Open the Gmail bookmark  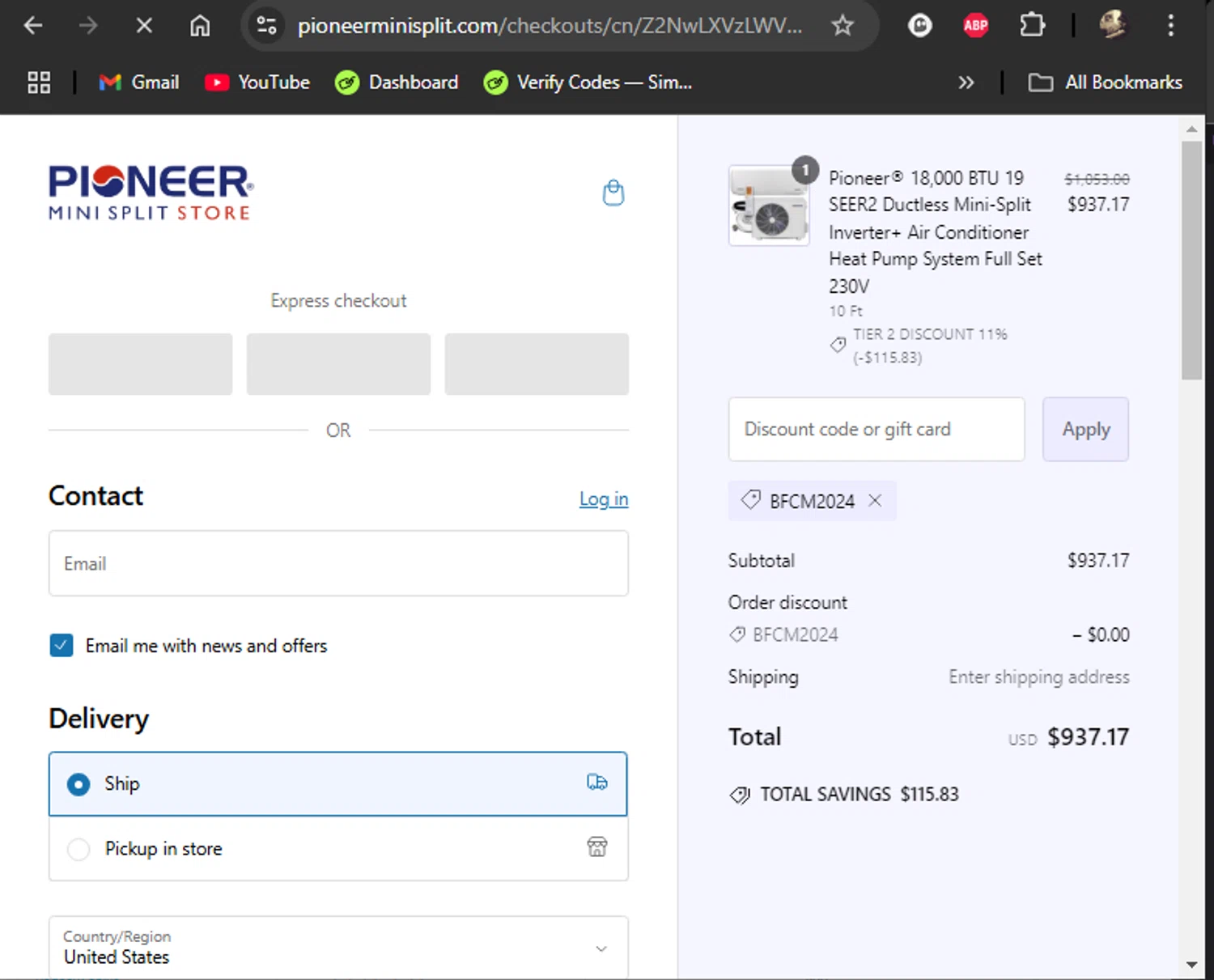coord(138,83)
